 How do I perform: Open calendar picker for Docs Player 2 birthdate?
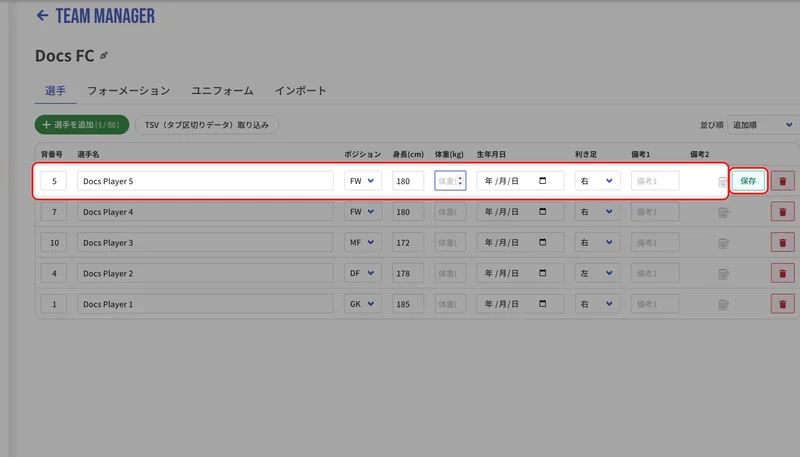pyautogui.click(x=542, y=273)
